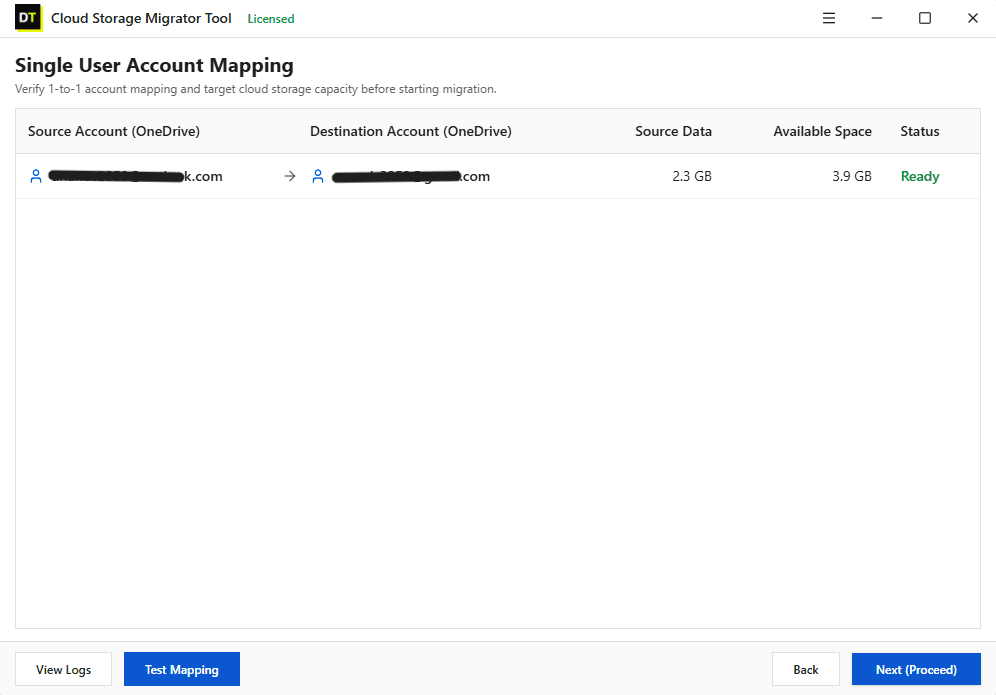The height and width of the screenshot is (695, 996).
Task: Click the Destination Account (OneDrive) column header
Action: (411, 132)
